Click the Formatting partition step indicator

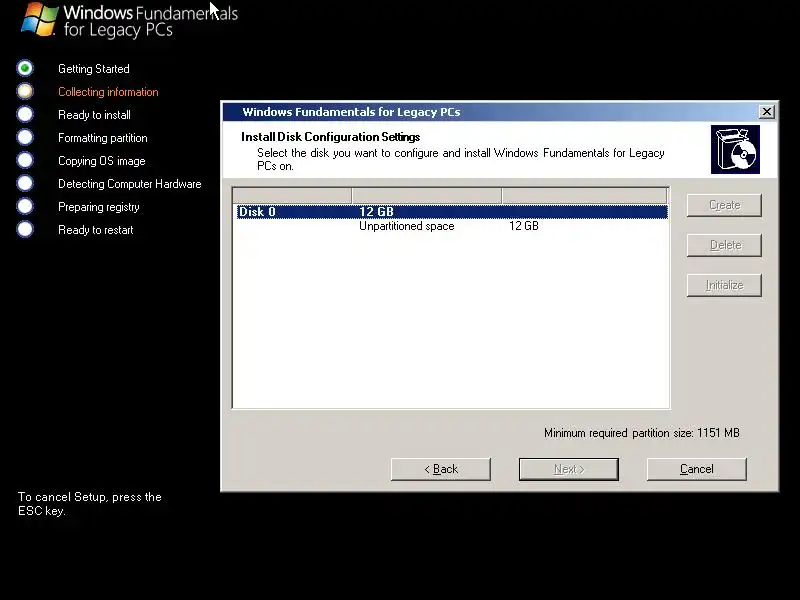coord(24,137)
